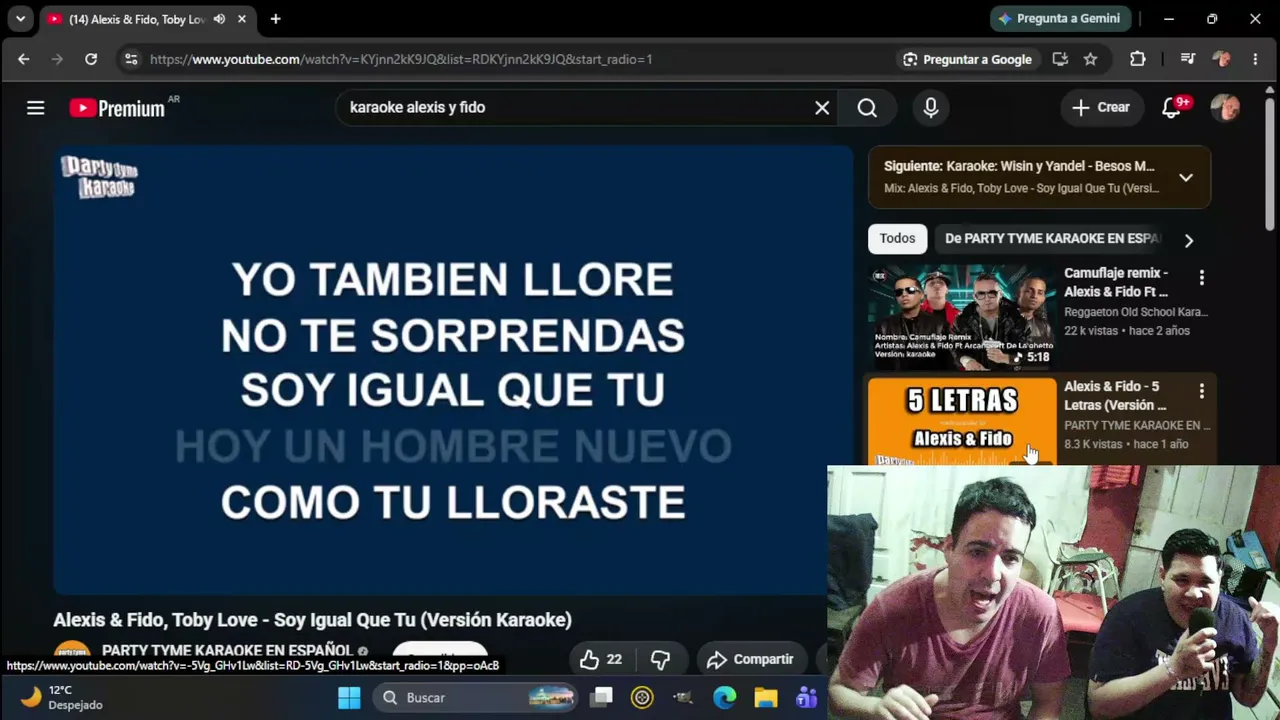Open the Camuflaje remix video thumbnail
The width and height of the screenshot is (1280, 720).
(962, 317)
